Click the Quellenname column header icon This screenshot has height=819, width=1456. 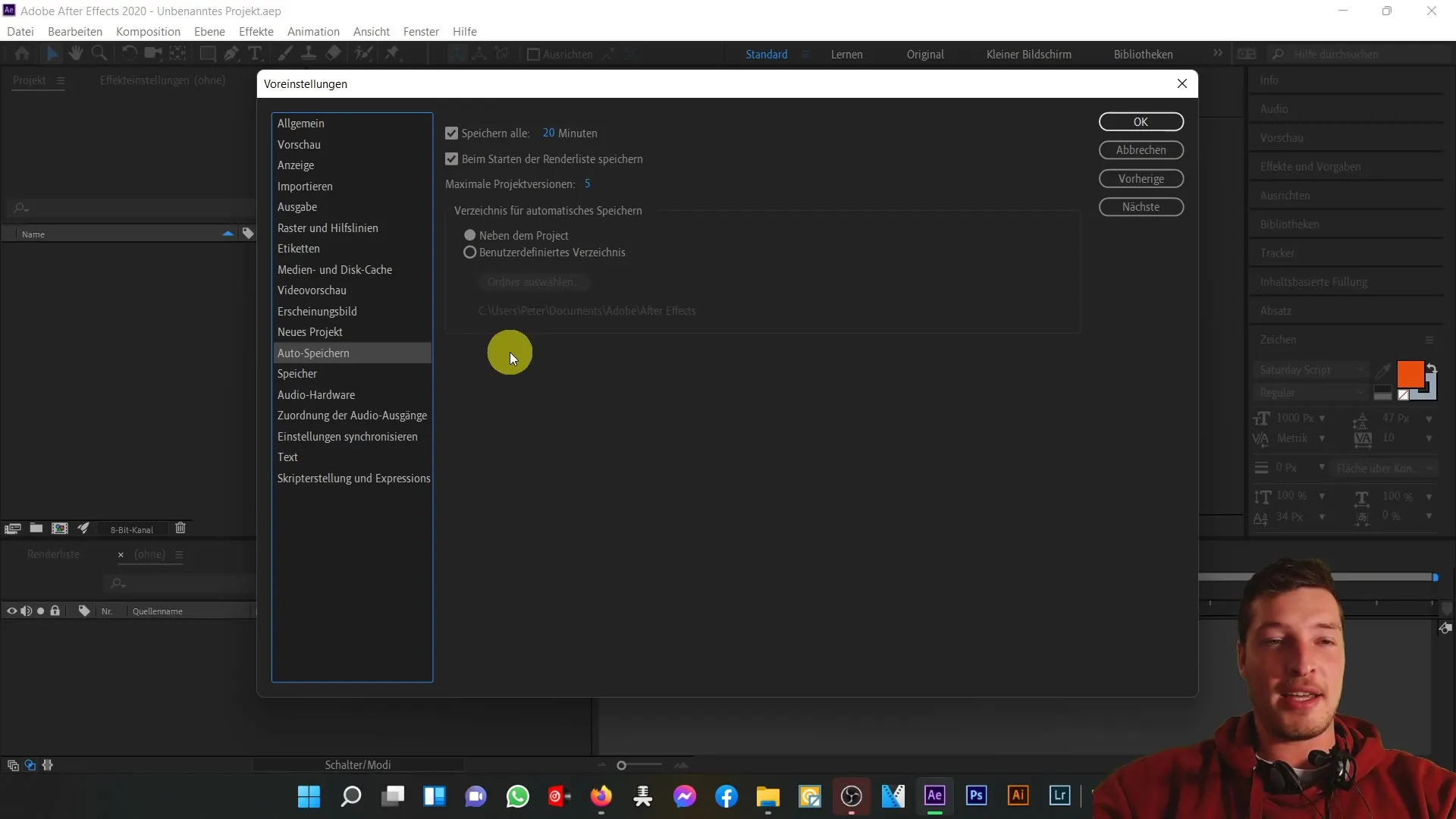point(158,611)
